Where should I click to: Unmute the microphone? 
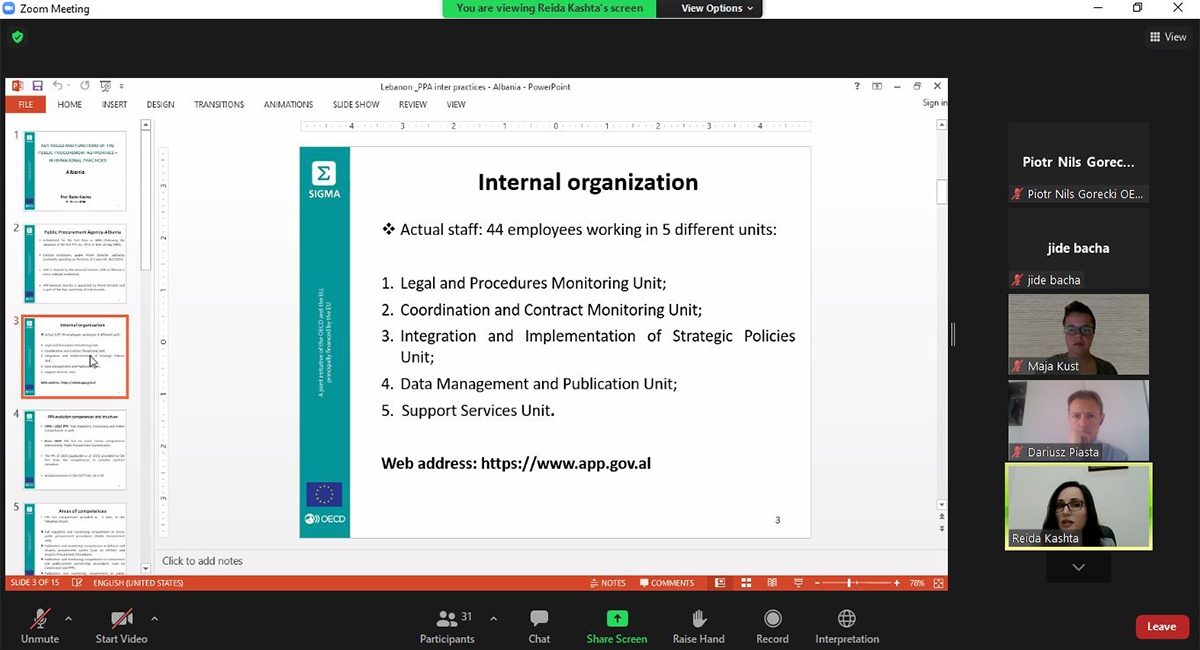40,626
